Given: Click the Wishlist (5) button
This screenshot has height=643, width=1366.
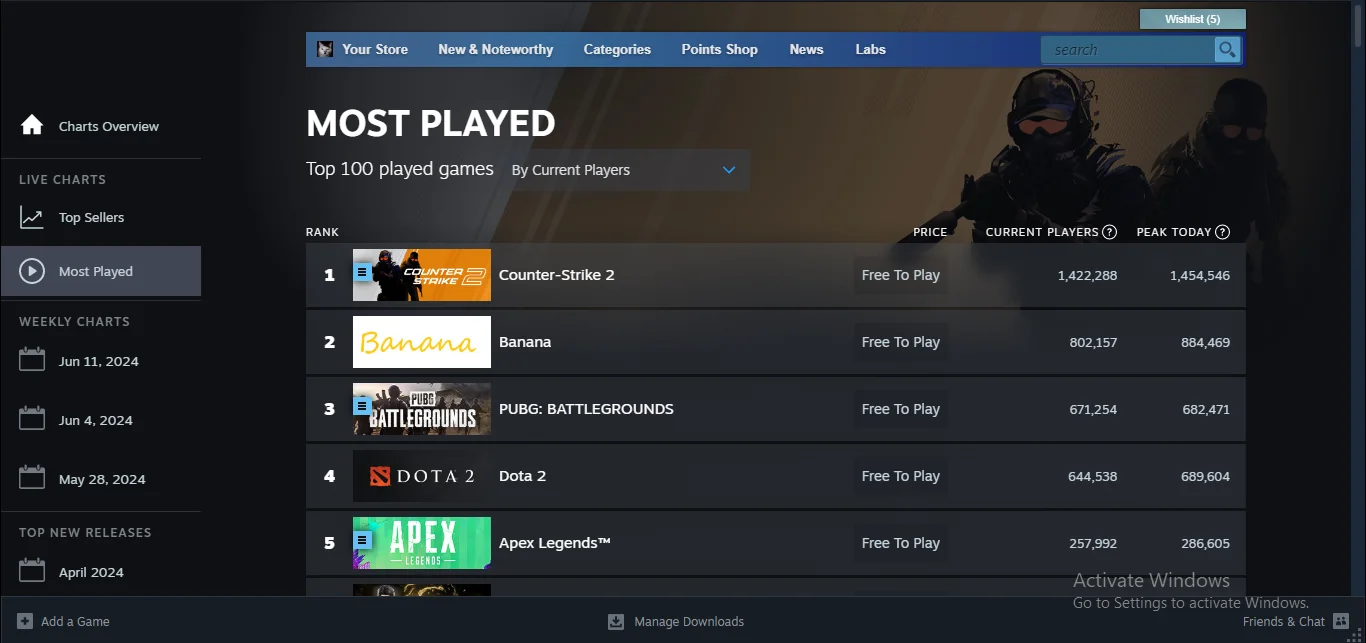Looking at the screenshot, I should (x=1192, y=19).
